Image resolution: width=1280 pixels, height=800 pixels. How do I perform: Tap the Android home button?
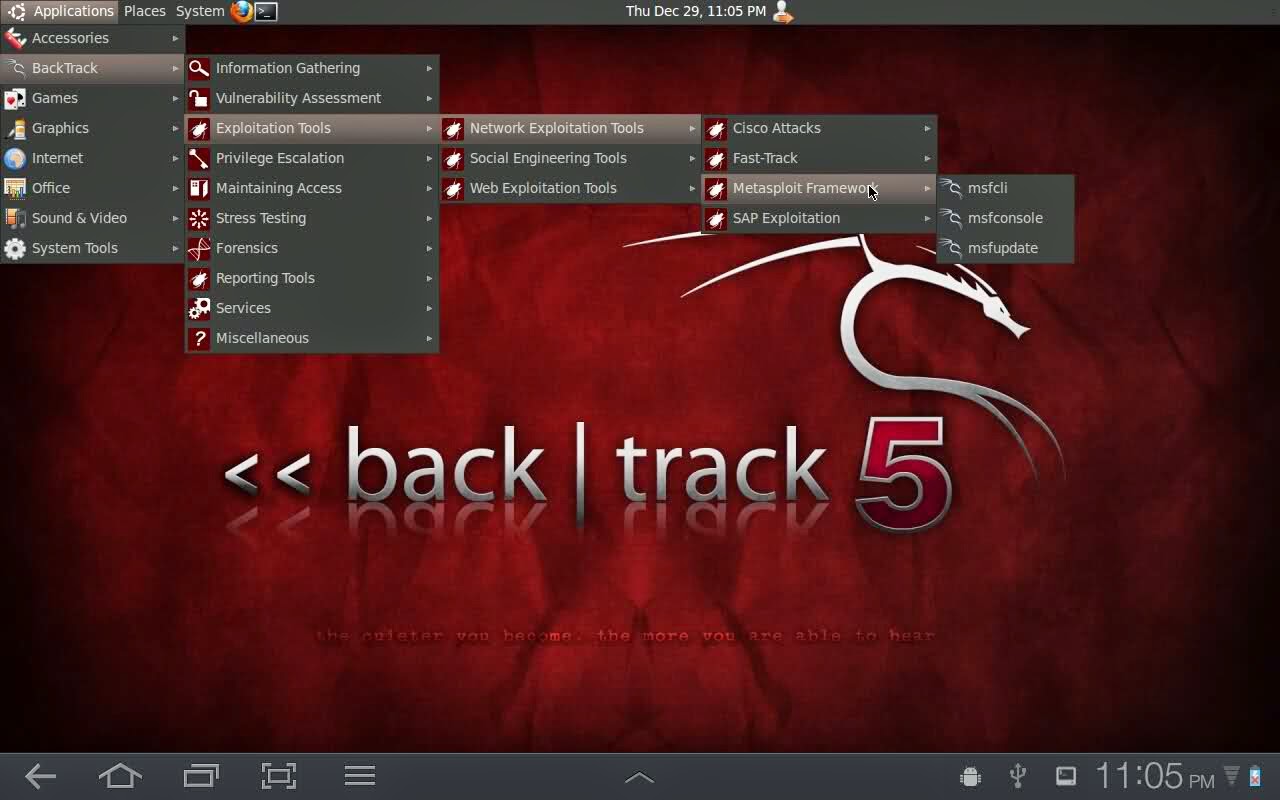[120, 776]
